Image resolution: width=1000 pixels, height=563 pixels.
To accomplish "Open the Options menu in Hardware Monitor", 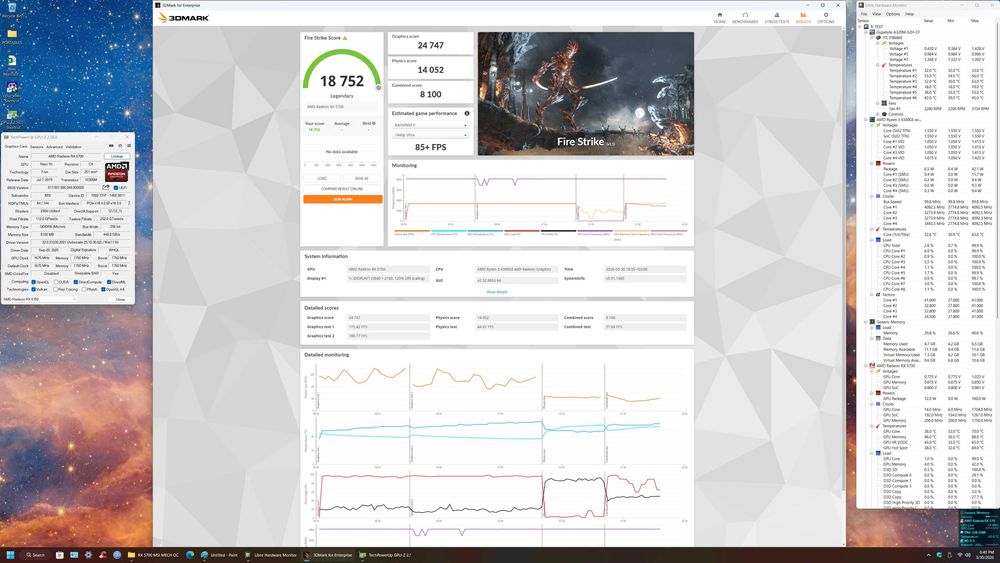I will (x=892, y=13).
